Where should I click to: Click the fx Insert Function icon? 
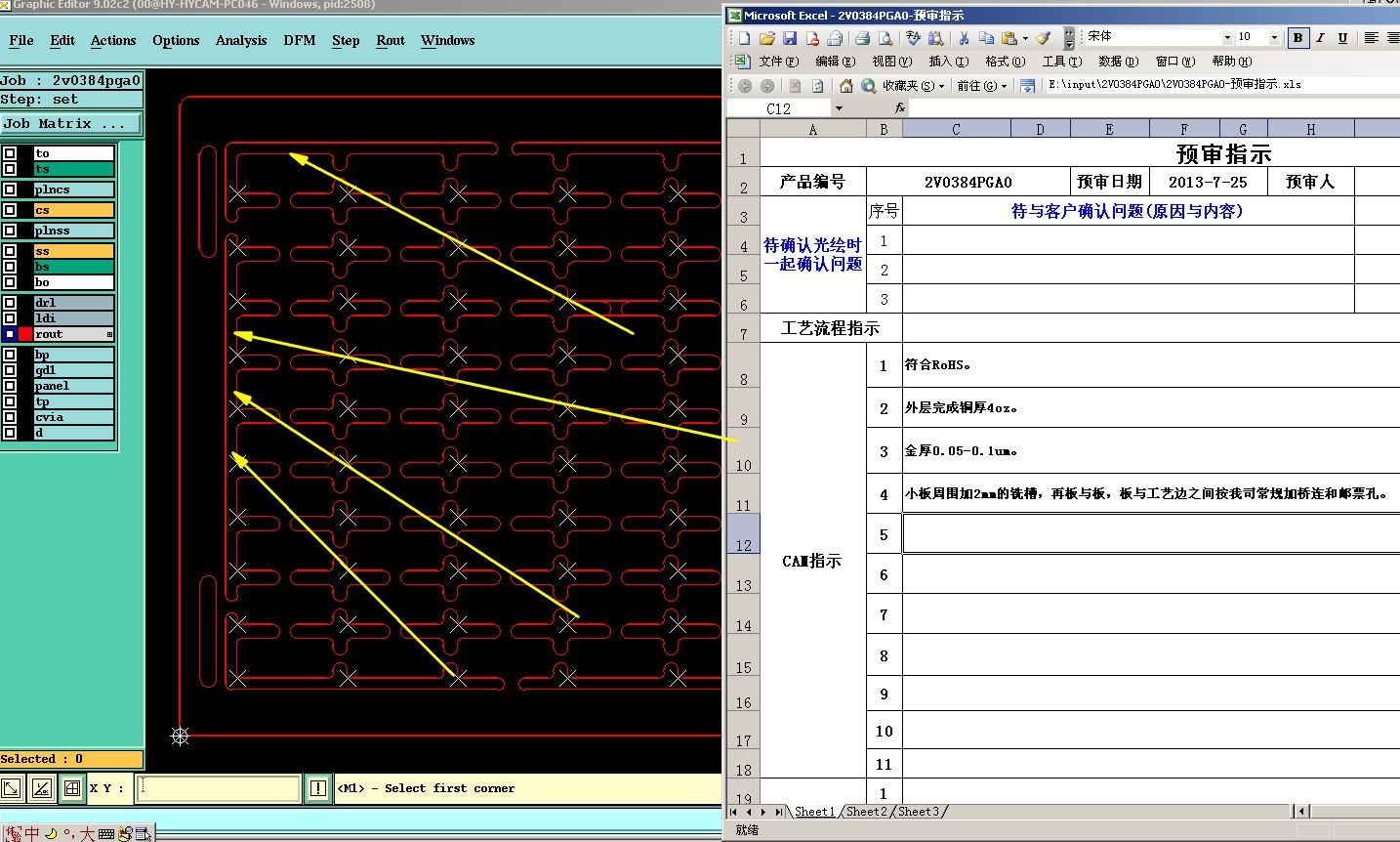(899, 108)
